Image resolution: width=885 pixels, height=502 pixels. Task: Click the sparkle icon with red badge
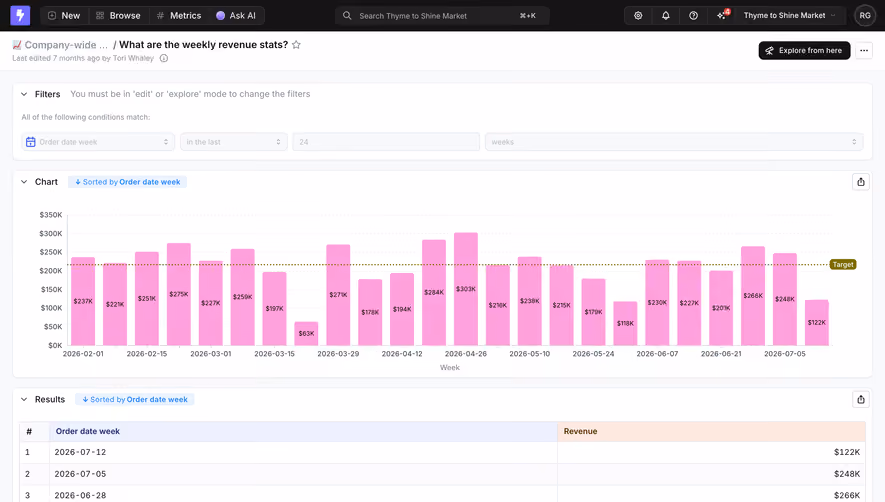pyautogui.click(x=722, y=15)
